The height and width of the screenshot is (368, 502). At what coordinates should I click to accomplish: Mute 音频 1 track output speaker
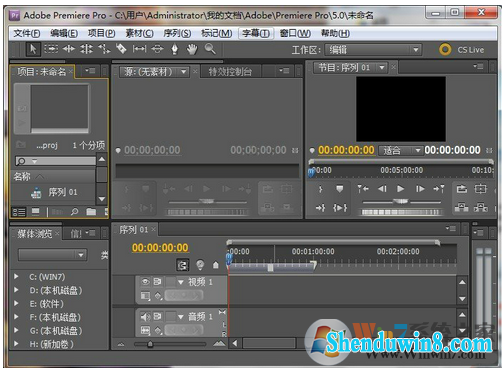(145, 317)
